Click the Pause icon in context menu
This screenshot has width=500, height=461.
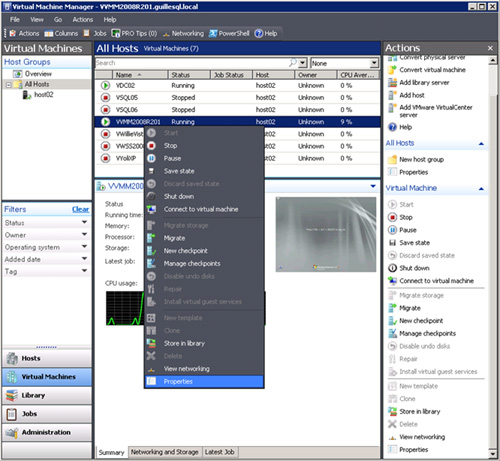151,158
